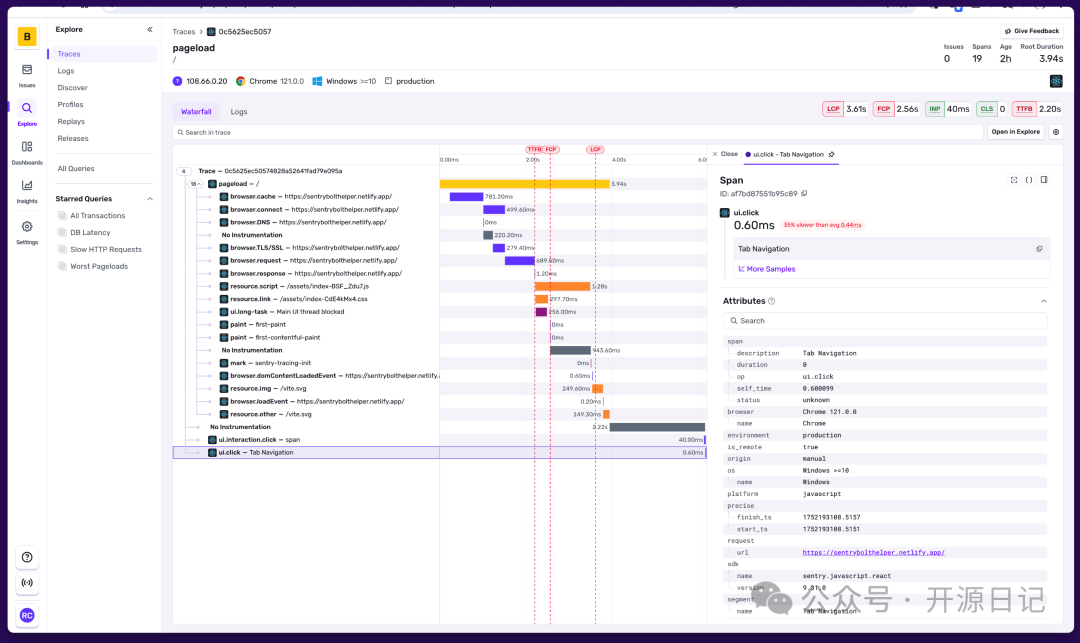Image resolution: width=1080 pixels, height=643 pixels.
Task: Open Slow HTTP Requests starred query
Action: click(x=104, y=249)
